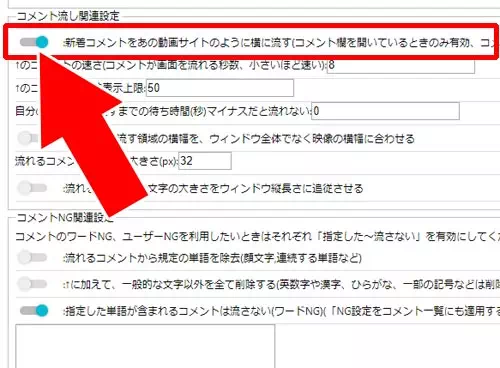The width and height of the screenshot is (500, 368).
Task: Select the 規定の単語を除去 option label
Action: [212, 258]
